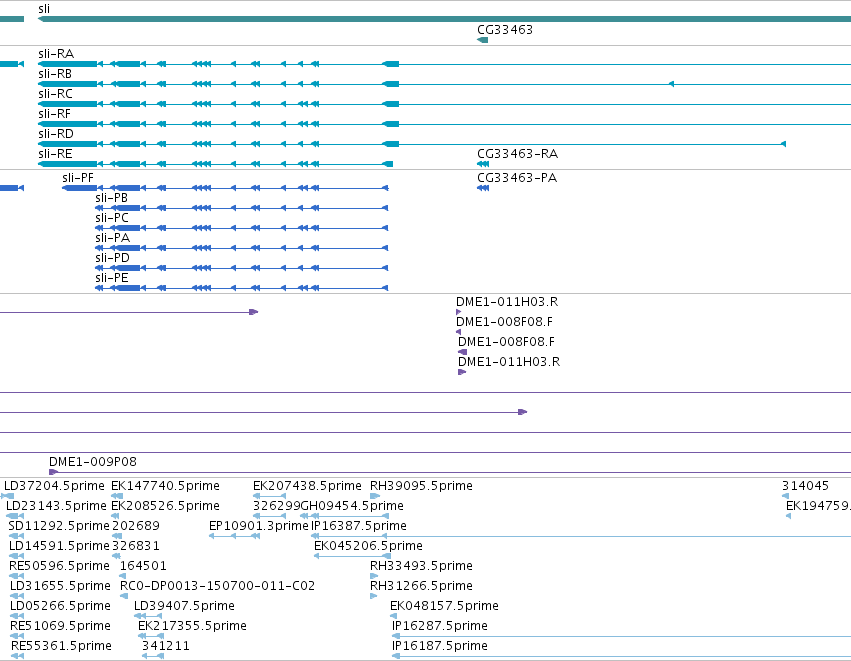851x661 pixels.
Task: Click the EK147740.5prime EST label
Action: (166, 486)
